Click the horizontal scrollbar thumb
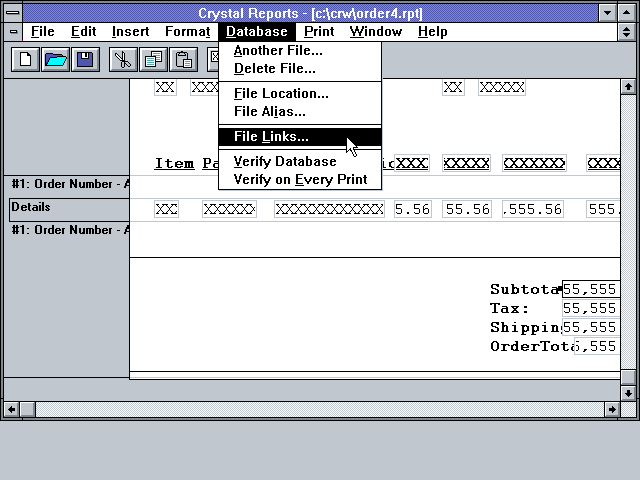The width and height of the screenshot is (640, 480). (x=27, y=409)
